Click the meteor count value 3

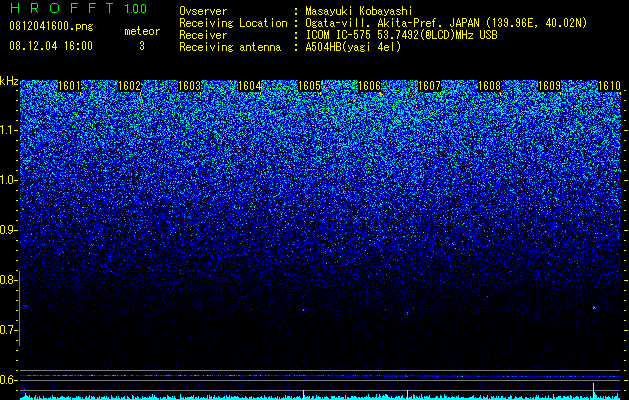click(142, 46)
